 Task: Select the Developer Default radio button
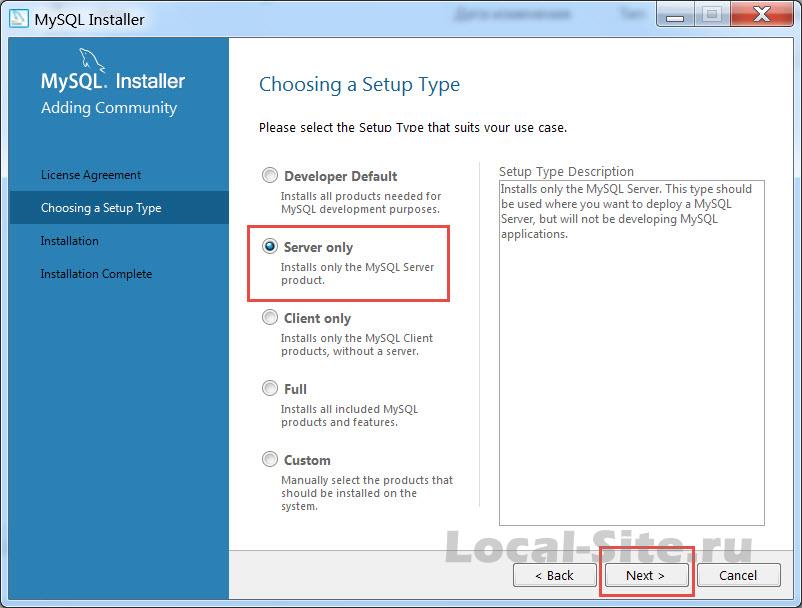tap(270, 175)
